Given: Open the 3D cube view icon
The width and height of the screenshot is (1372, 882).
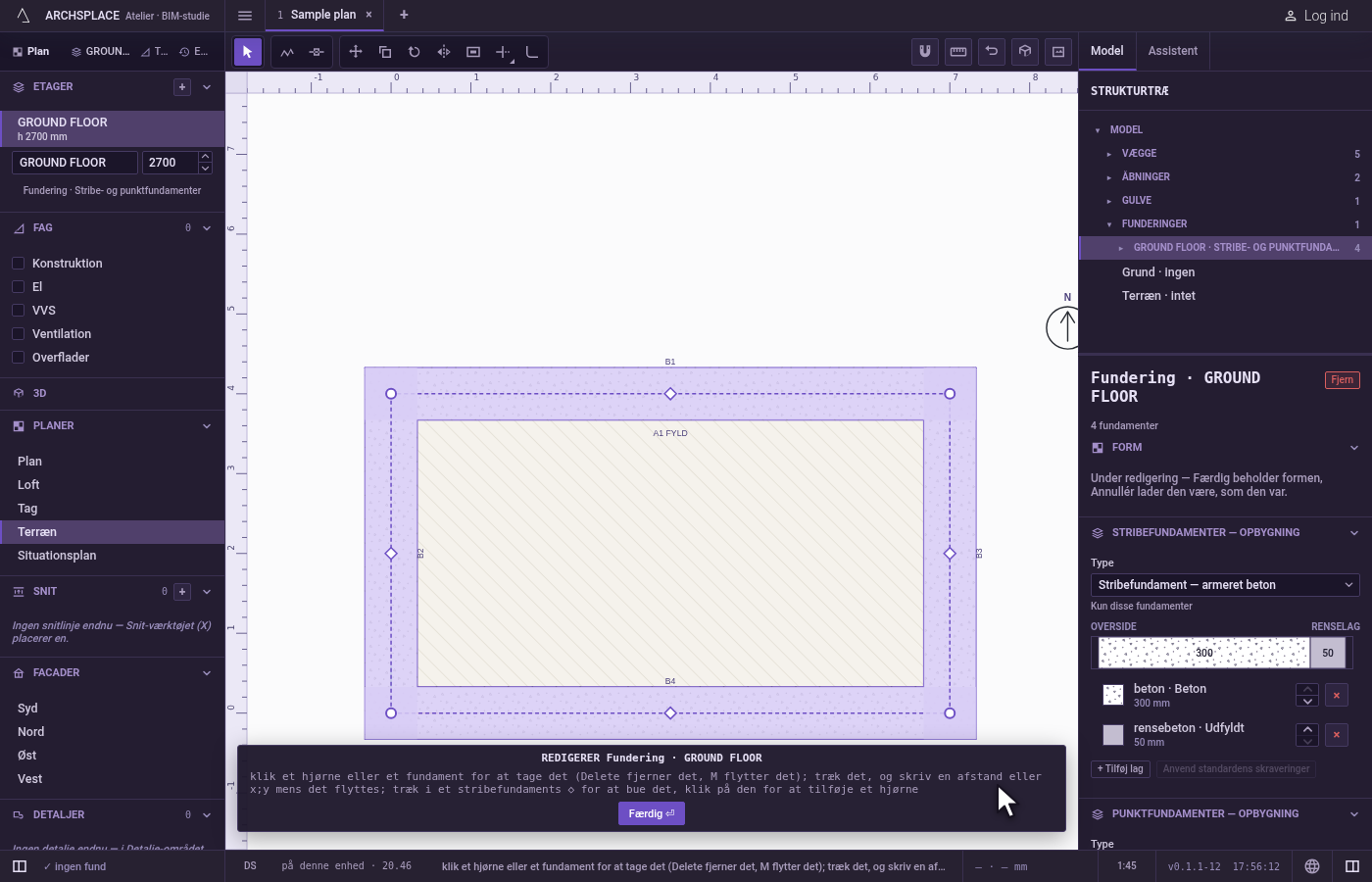Looking at the screenshot, I should point(1025,51).
